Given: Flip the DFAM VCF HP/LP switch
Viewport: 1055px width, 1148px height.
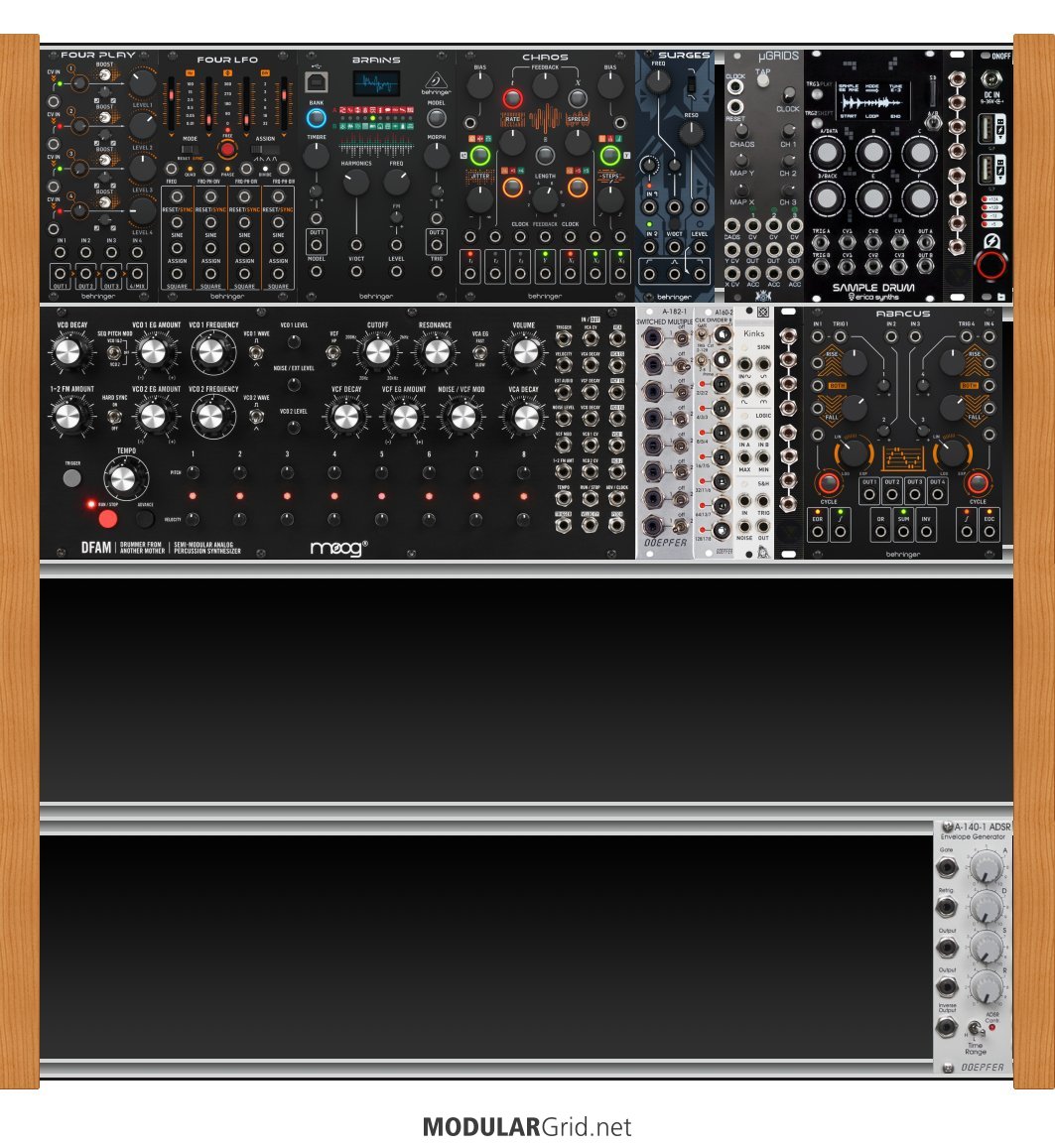Looking at the screenshot, I should coord(333,353).
